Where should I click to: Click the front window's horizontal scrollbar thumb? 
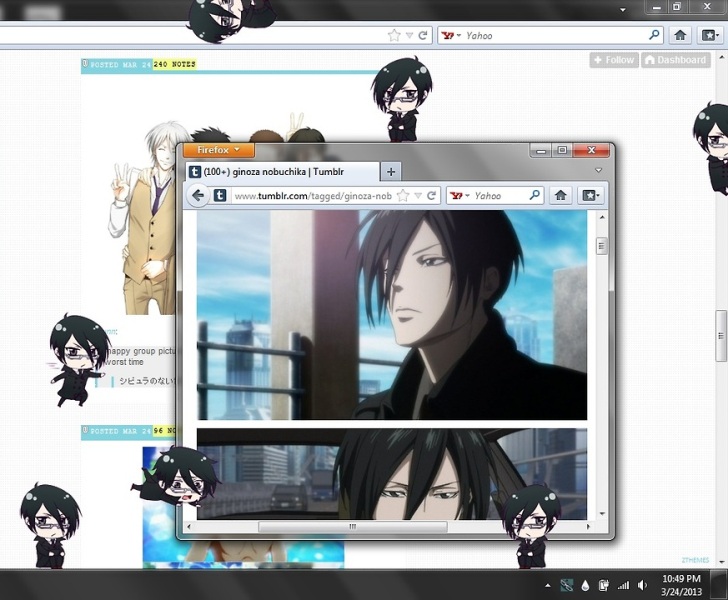[x=352, y=527]
